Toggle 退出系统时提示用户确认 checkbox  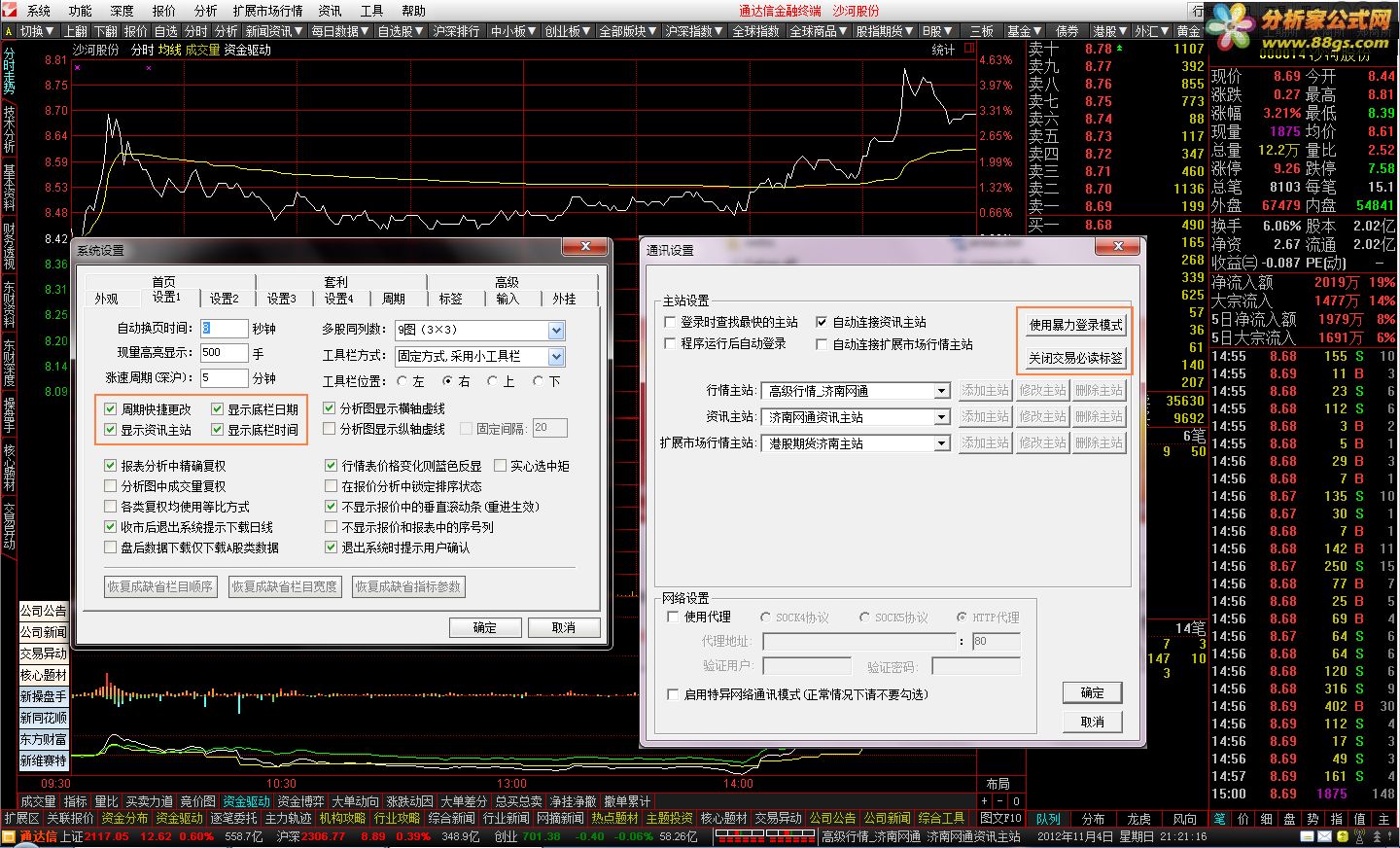[332, 548]
